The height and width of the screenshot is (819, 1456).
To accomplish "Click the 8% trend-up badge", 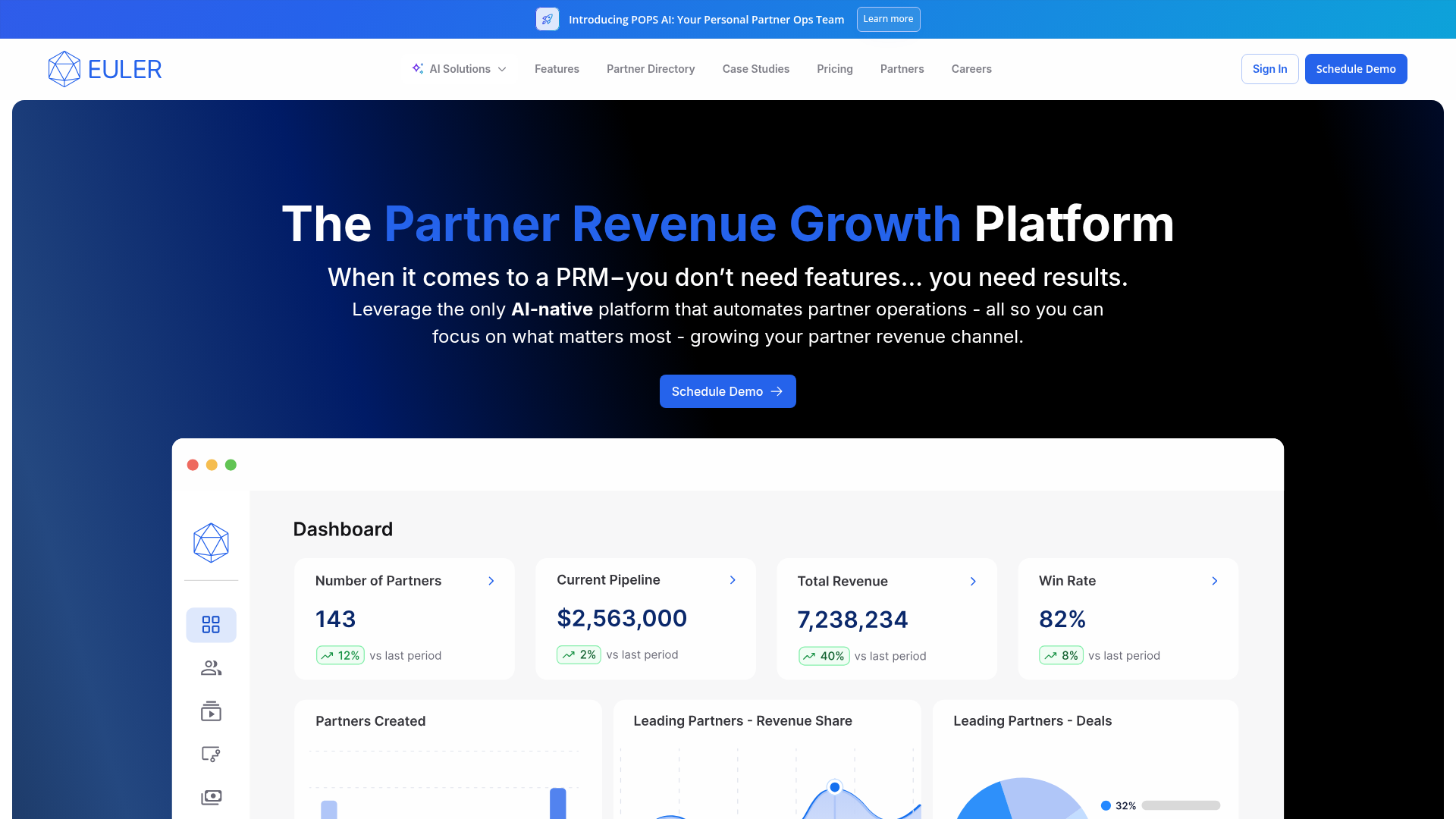I will [1061, 655].
